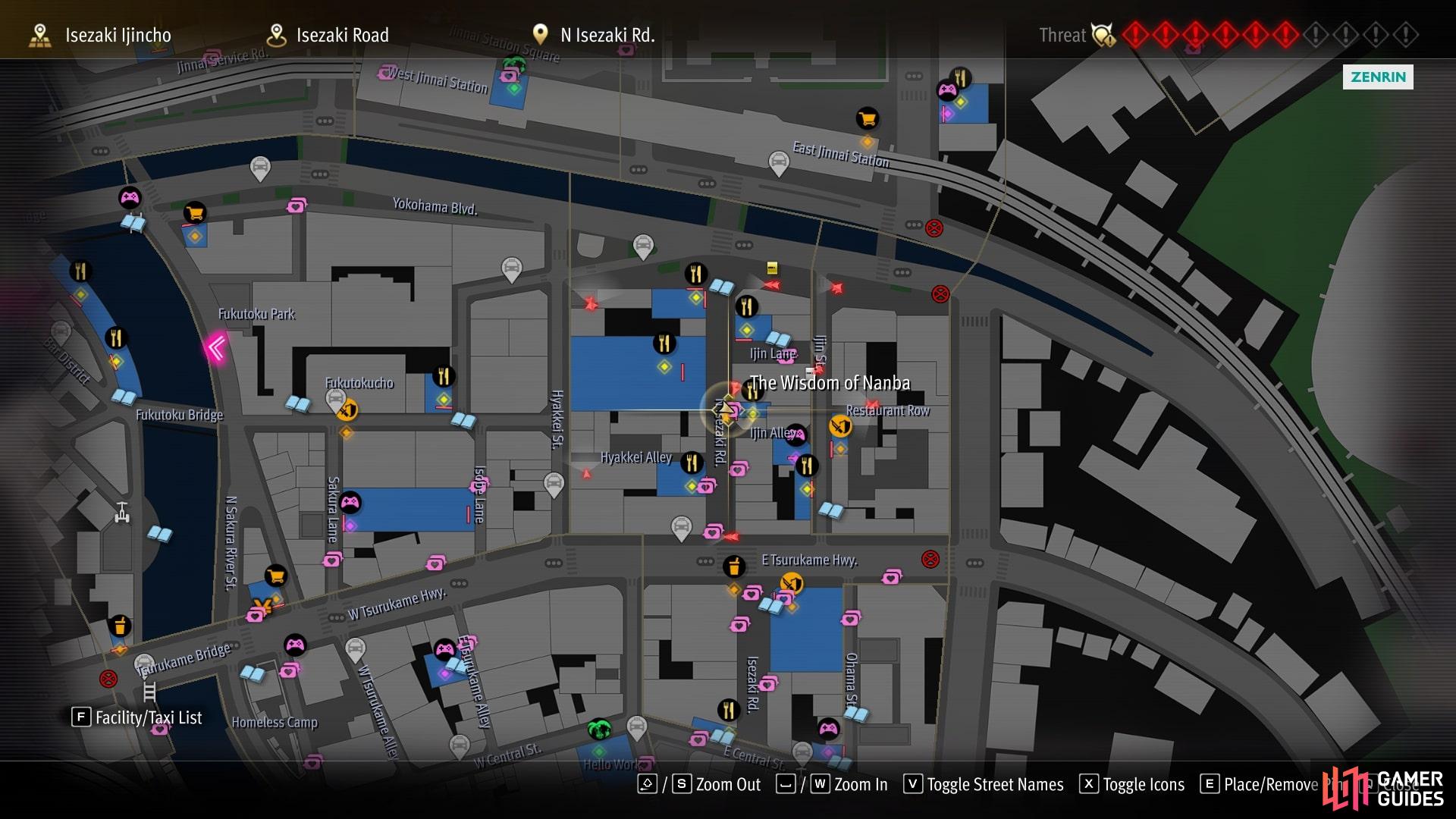Screen dimensions: 1456x819
Task: Click the ladder icon below Tsurukame Bridge
Action: [x=149, y=692]
